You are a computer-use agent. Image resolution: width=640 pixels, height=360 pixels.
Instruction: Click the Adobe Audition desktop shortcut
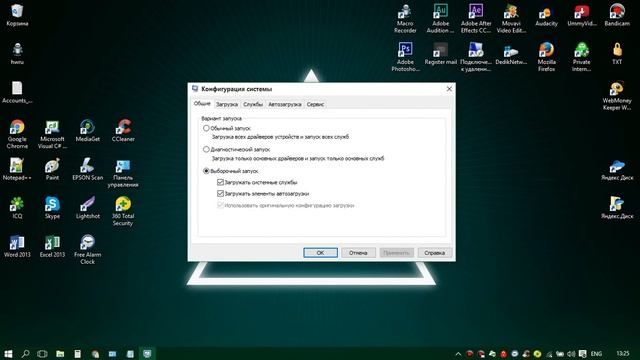(x=440, y=18)
